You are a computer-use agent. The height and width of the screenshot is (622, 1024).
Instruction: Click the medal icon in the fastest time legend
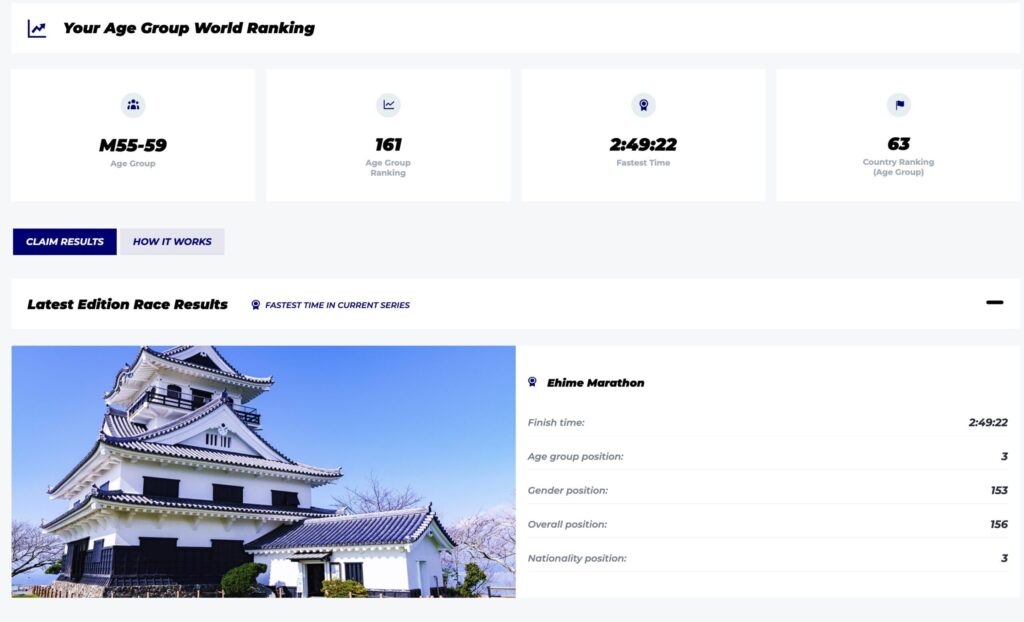coord(256,305)
